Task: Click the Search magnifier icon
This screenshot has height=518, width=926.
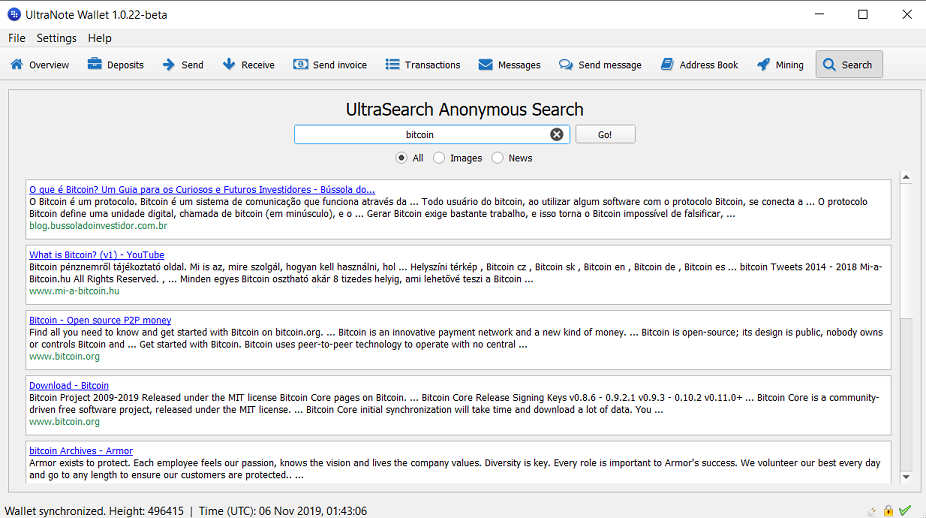Action: pyautogui.click(x=829, y=64)
